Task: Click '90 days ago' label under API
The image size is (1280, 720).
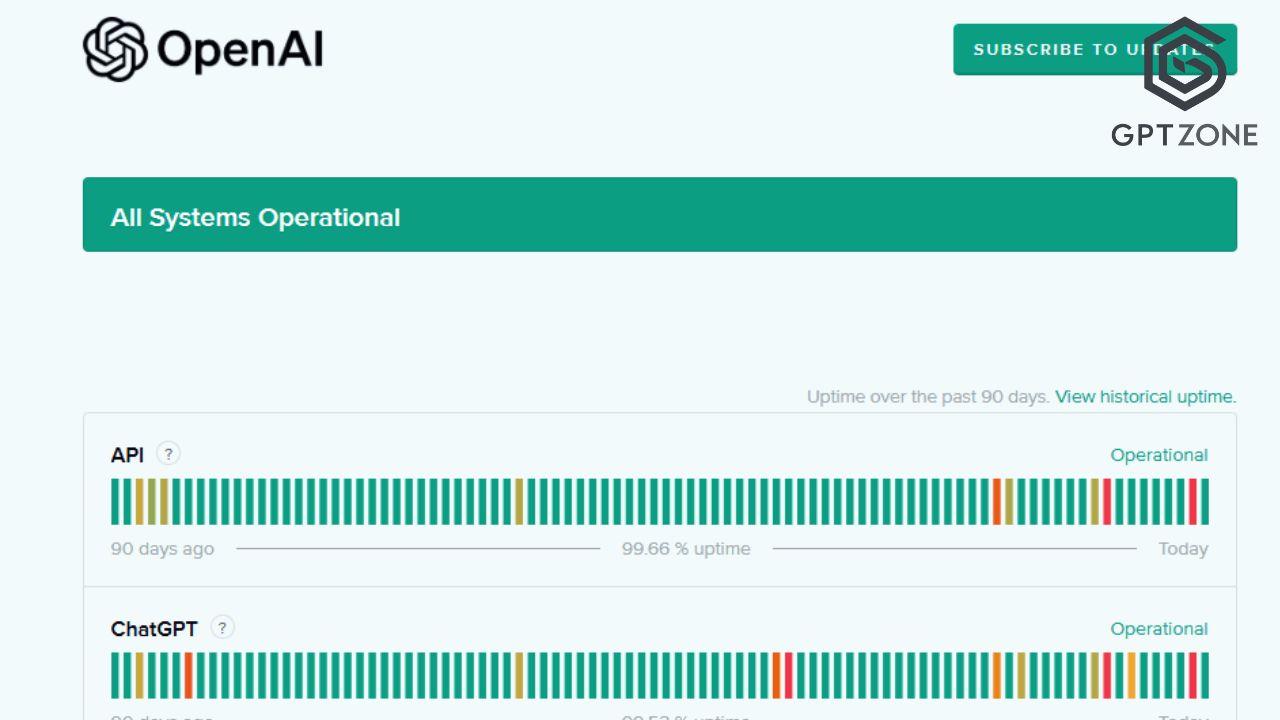Action: point(162,549)
